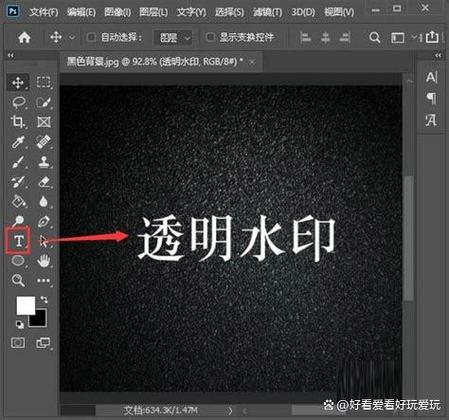Select the Zoom tool in the toolbox
Image resolution: width=449 pixels, height=420 pixels.
click(x=18, y=280)
